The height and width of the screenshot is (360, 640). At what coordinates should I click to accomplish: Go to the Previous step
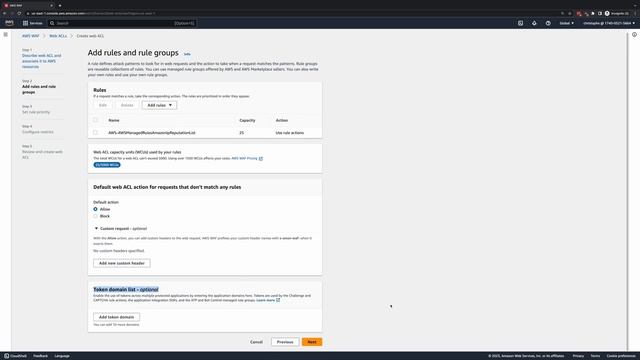[285, 342]
